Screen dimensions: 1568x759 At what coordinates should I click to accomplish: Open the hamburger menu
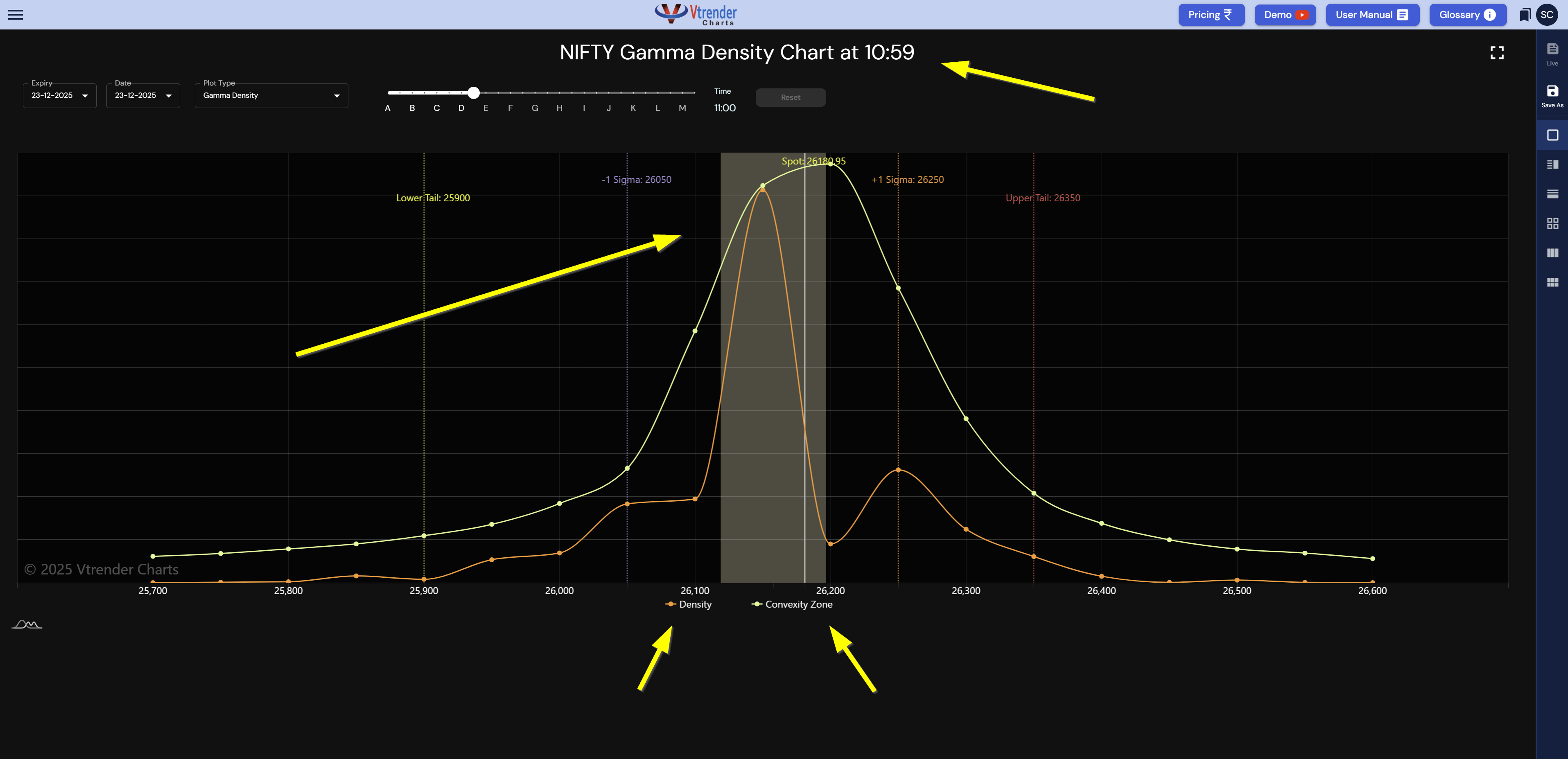[x=16, y=15]
